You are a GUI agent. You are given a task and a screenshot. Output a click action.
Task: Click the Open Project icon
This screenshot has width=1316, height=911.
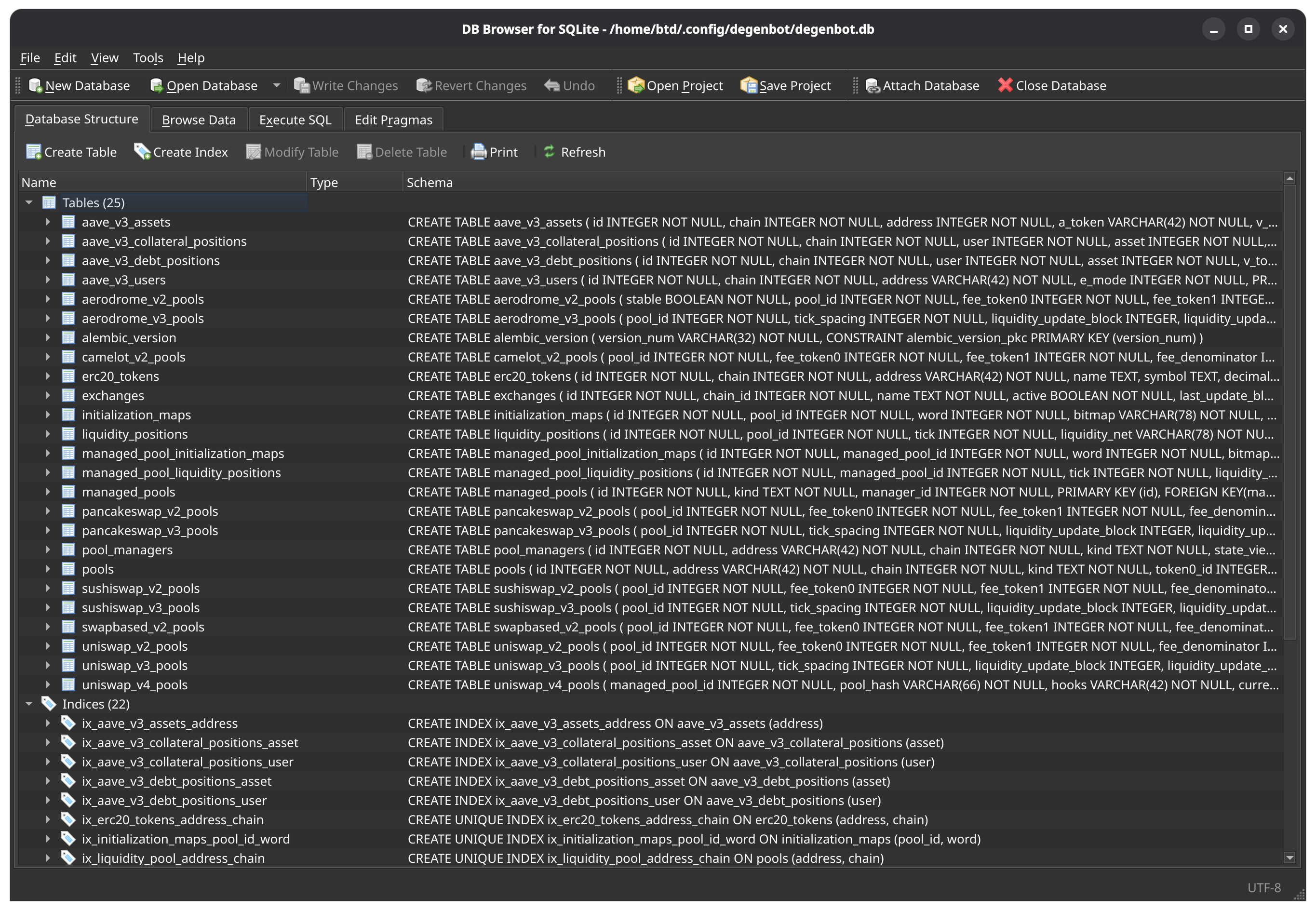click(635, 86)
